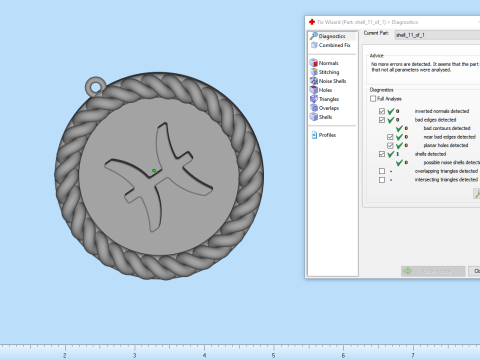Click the bad contours detected result
480x360 pixels.
point(447,128)
